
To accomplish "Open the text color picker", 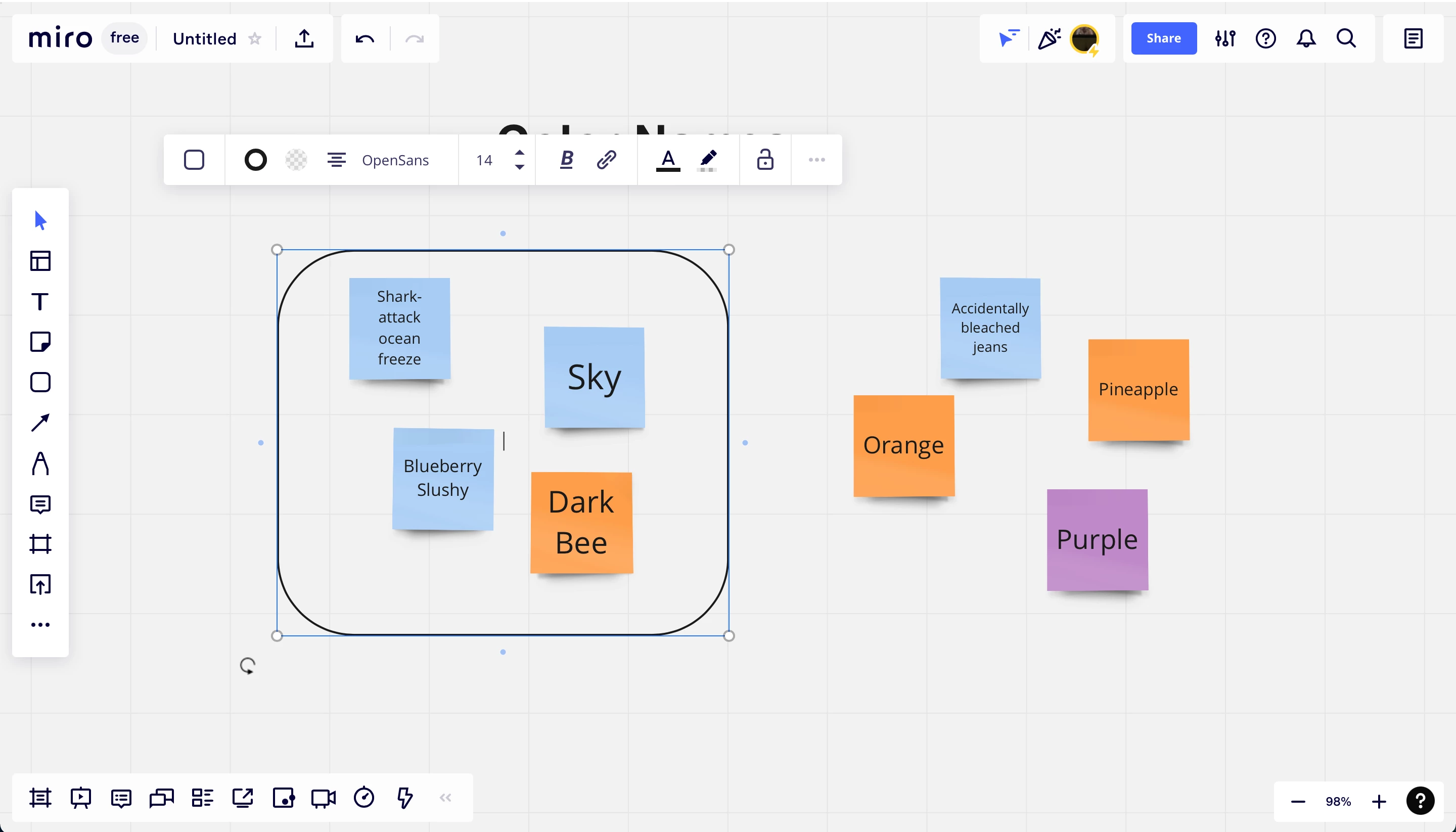I will pos(667,160).
